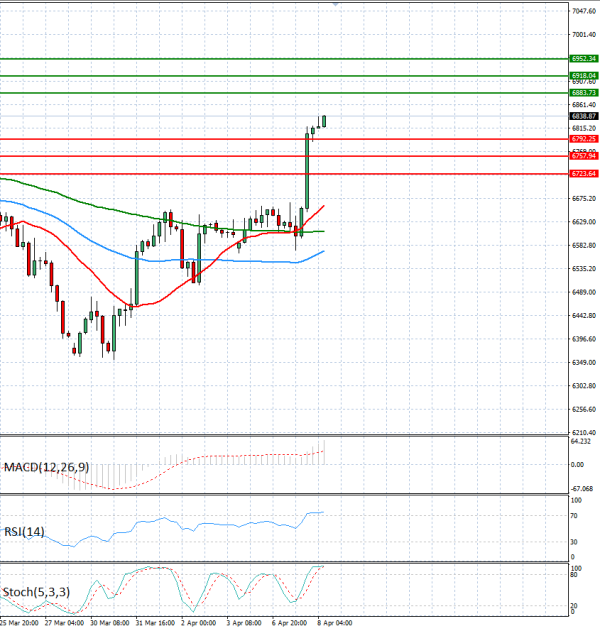
Task: Click the 7047.60 price on the scale
Action: pos(583,10)
